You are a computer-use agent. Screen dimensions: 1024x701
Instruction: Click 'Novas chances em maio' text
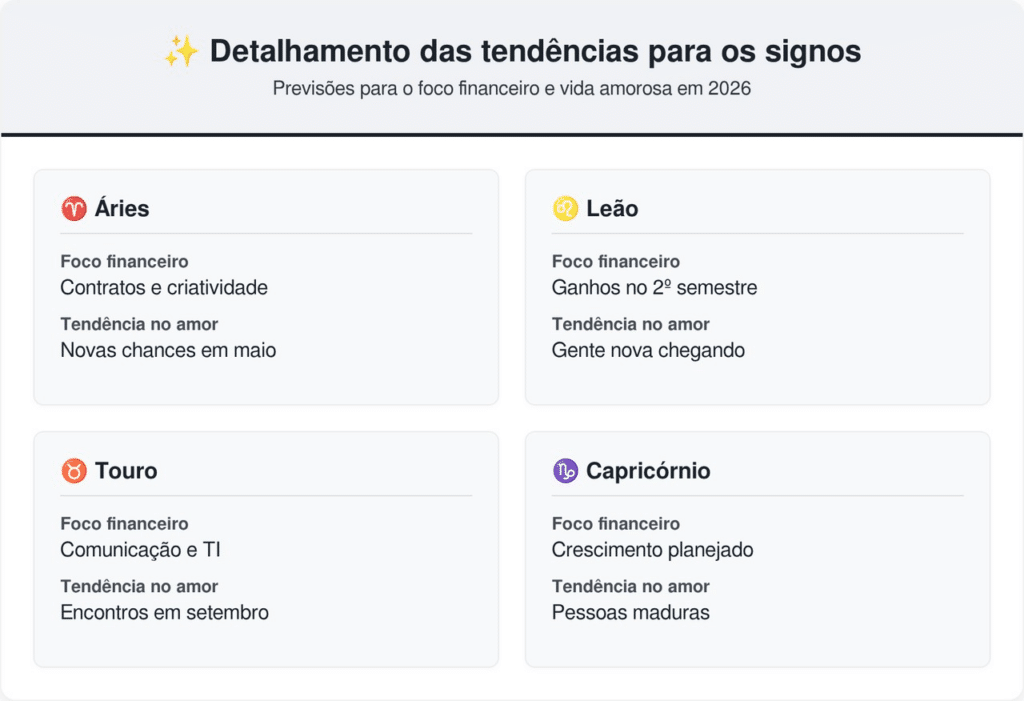point(168,350)
